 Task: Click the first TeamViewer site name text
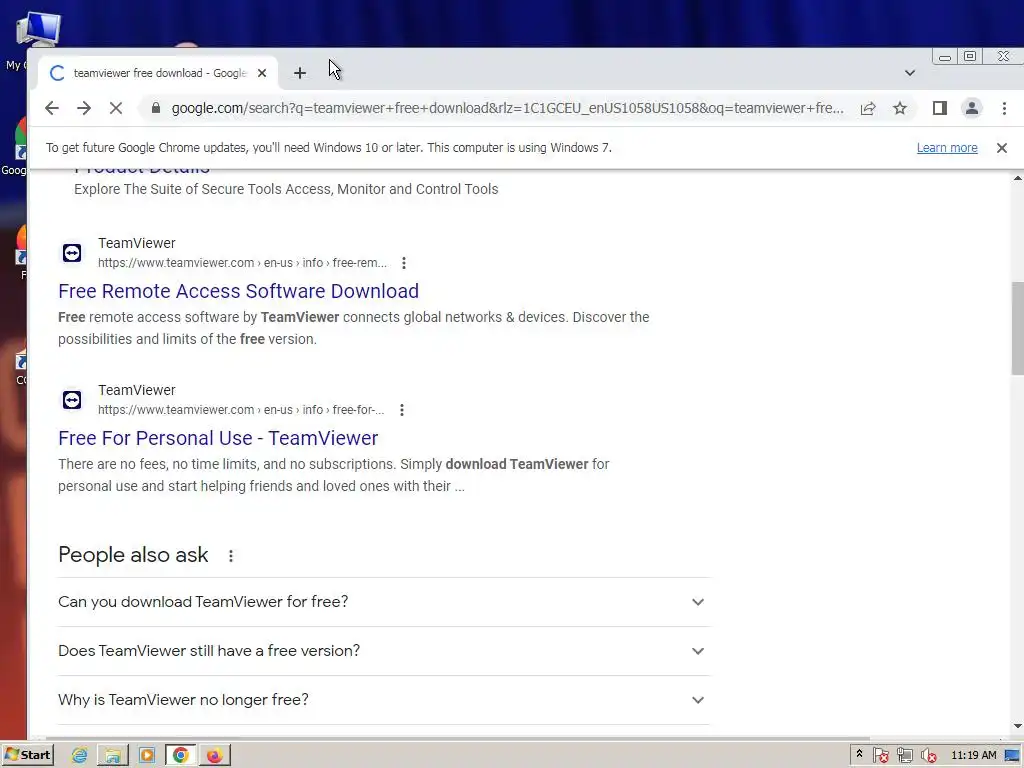[x=136, y=244]
